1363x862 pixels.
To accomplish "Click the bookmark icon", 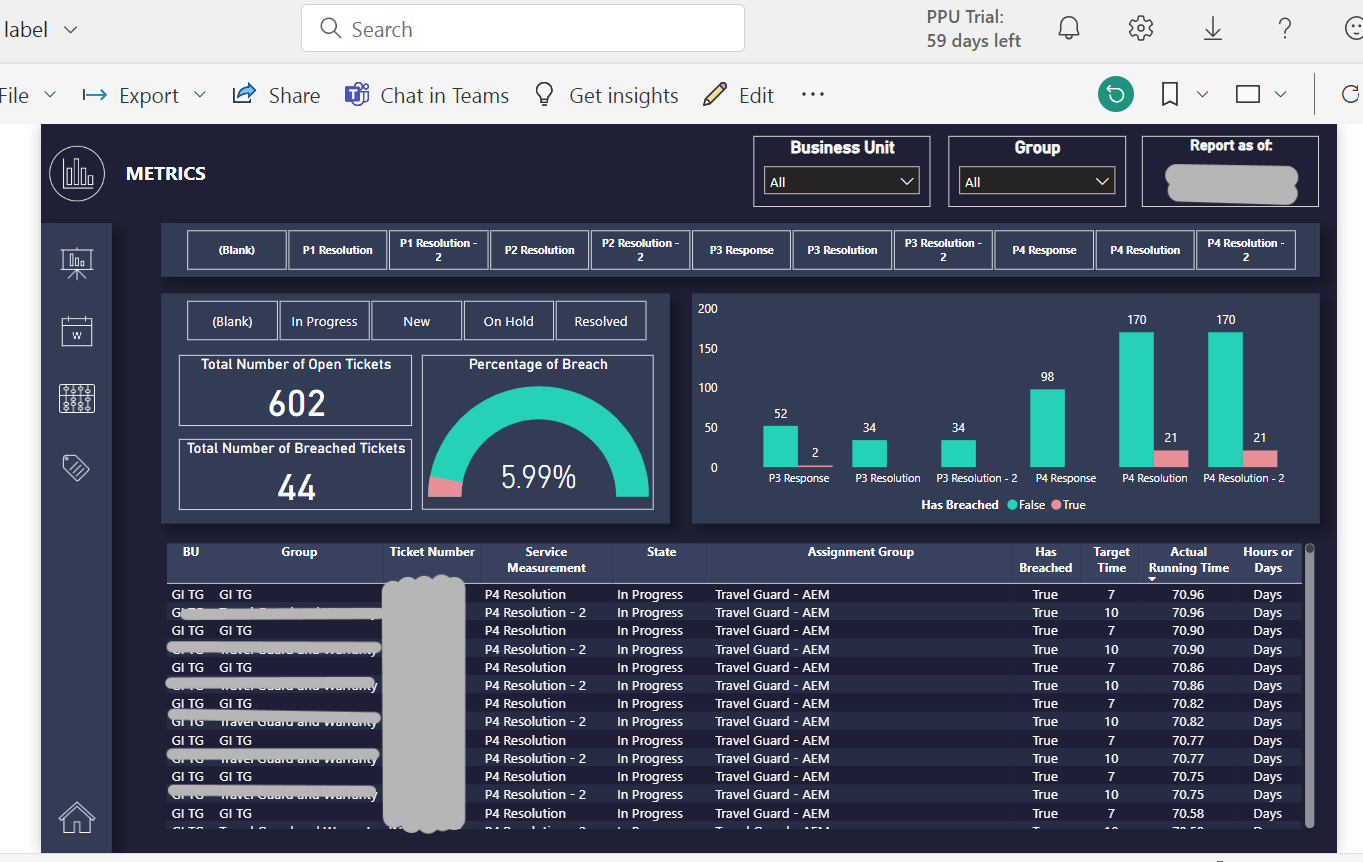I will [1170, 95].
